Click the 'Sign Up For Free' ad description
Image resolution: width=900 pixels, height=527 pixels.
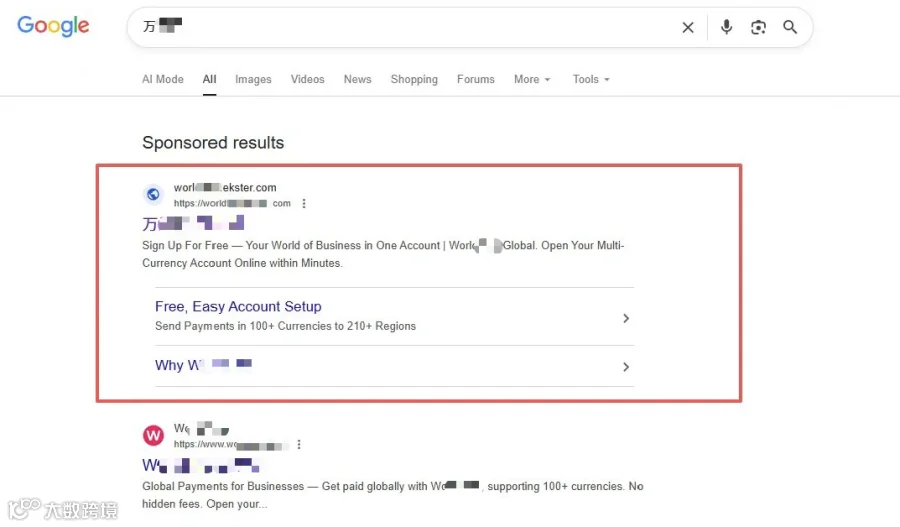point(383,254)
